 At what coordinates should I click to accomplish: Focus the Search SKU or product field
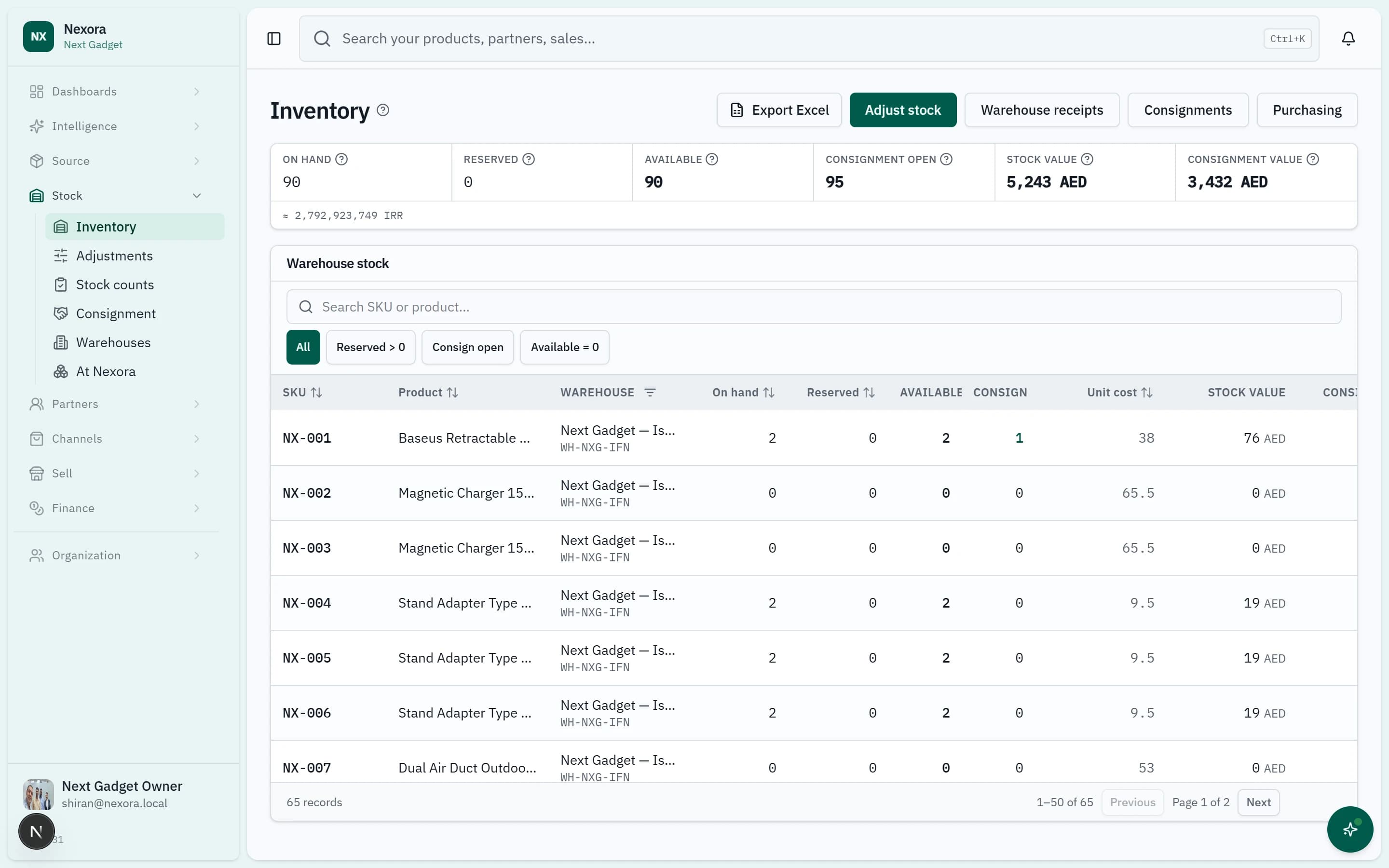[x=813, y=307]
